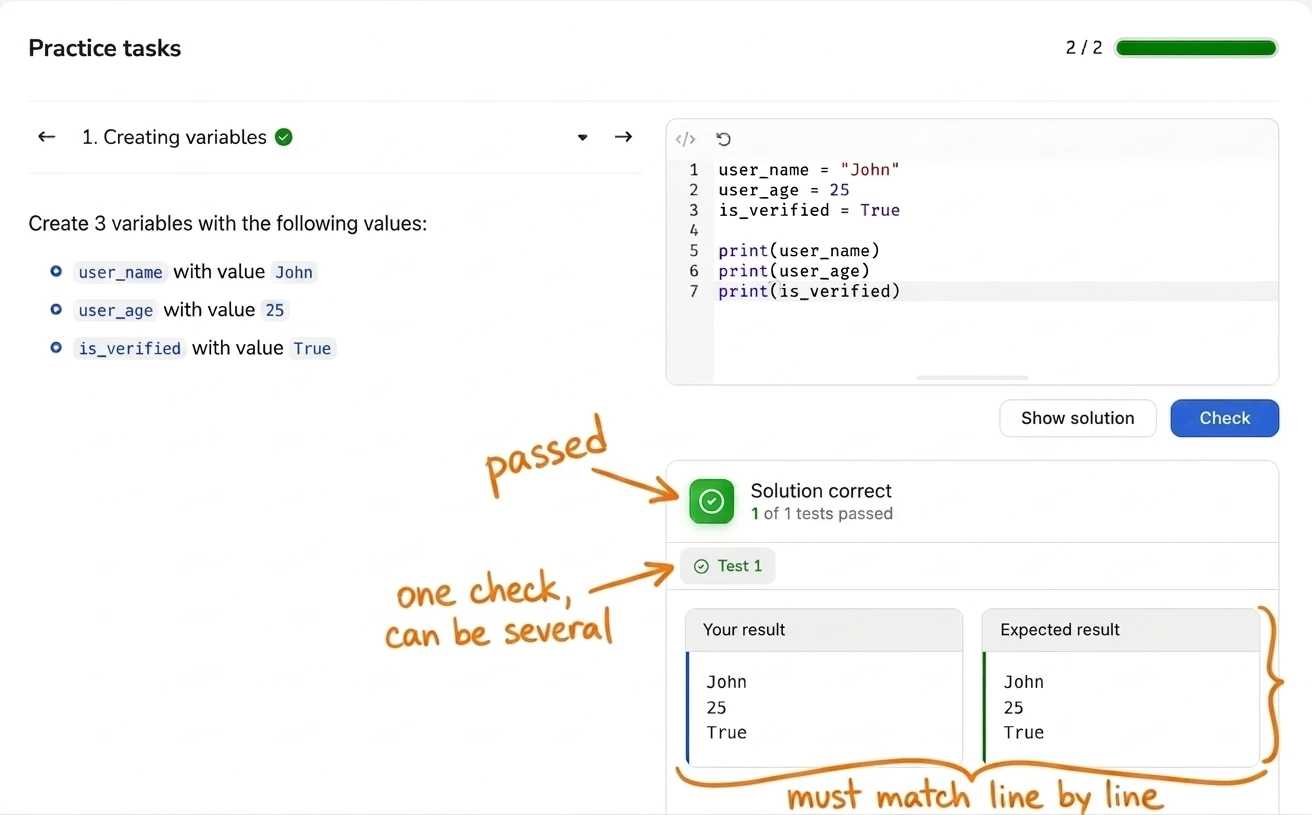Click the Practice tasks heading
Screen dimensions: 1312x815
105,48
